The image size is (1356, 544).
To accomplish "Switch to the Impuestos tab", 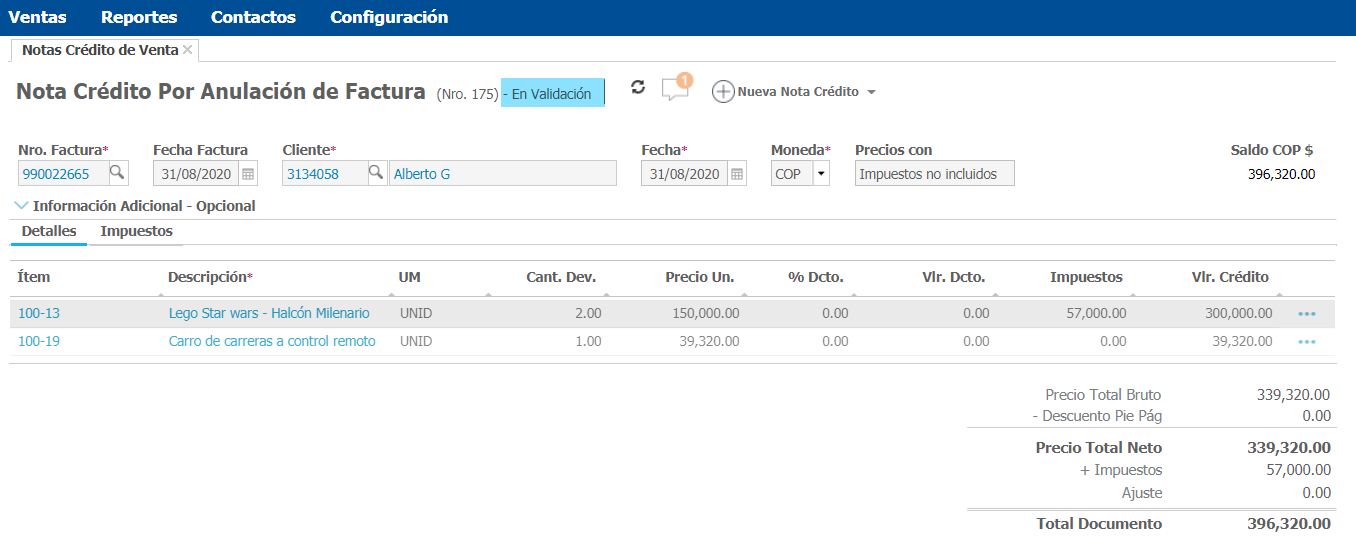I will pos(136,231).
